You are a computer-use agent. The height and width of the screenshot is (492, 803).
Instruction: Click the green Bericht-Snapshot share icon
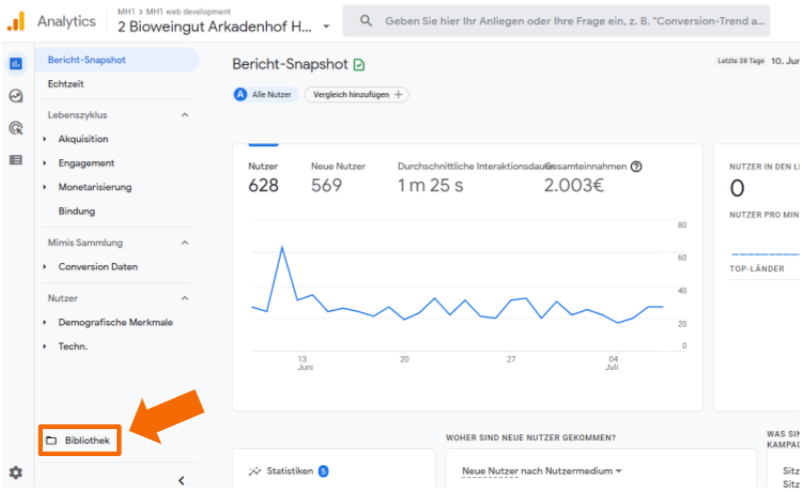(x=359, y=65)
